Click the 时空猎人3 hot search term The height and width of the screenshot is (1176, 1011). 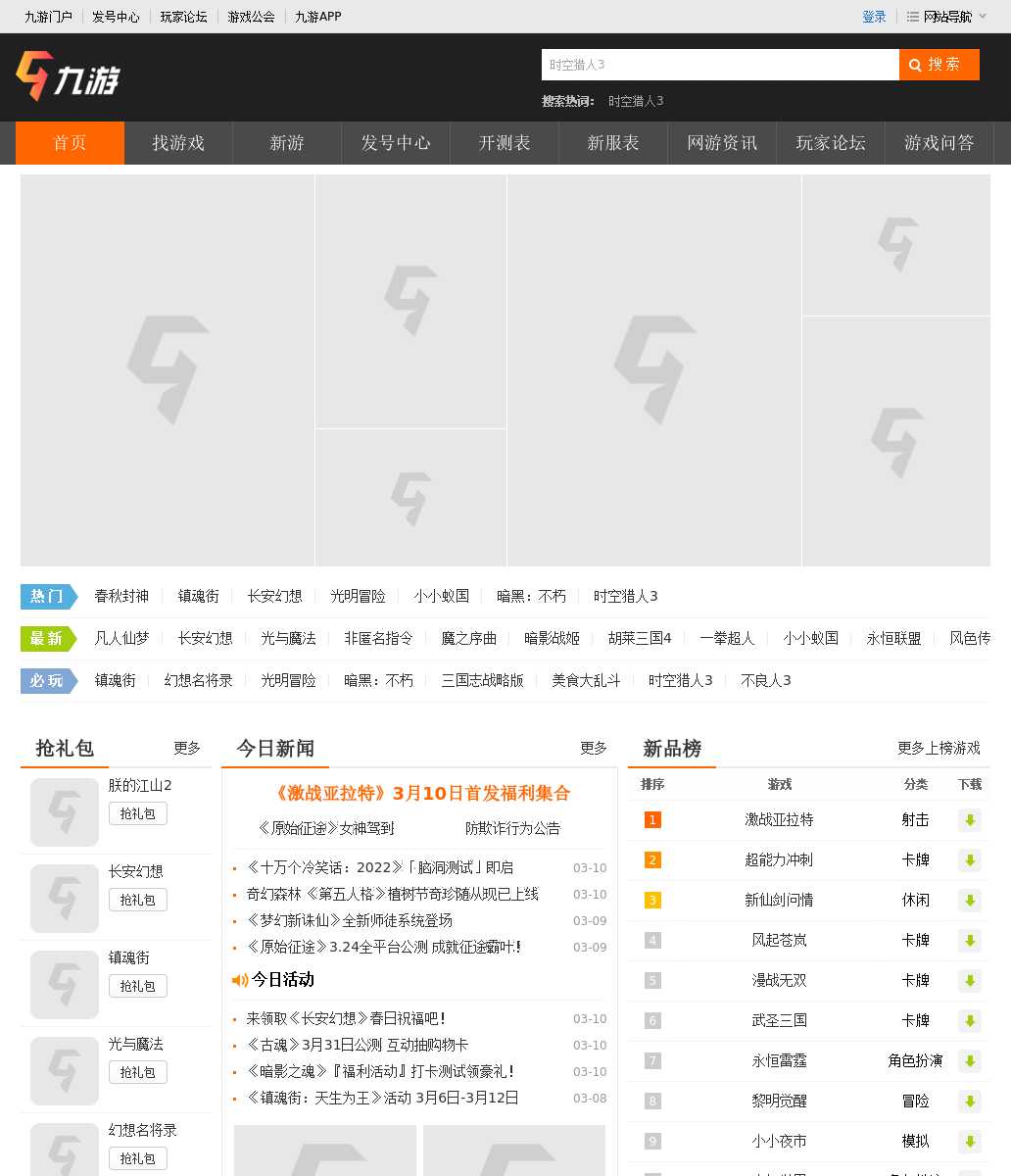click(x=636, y=101)
